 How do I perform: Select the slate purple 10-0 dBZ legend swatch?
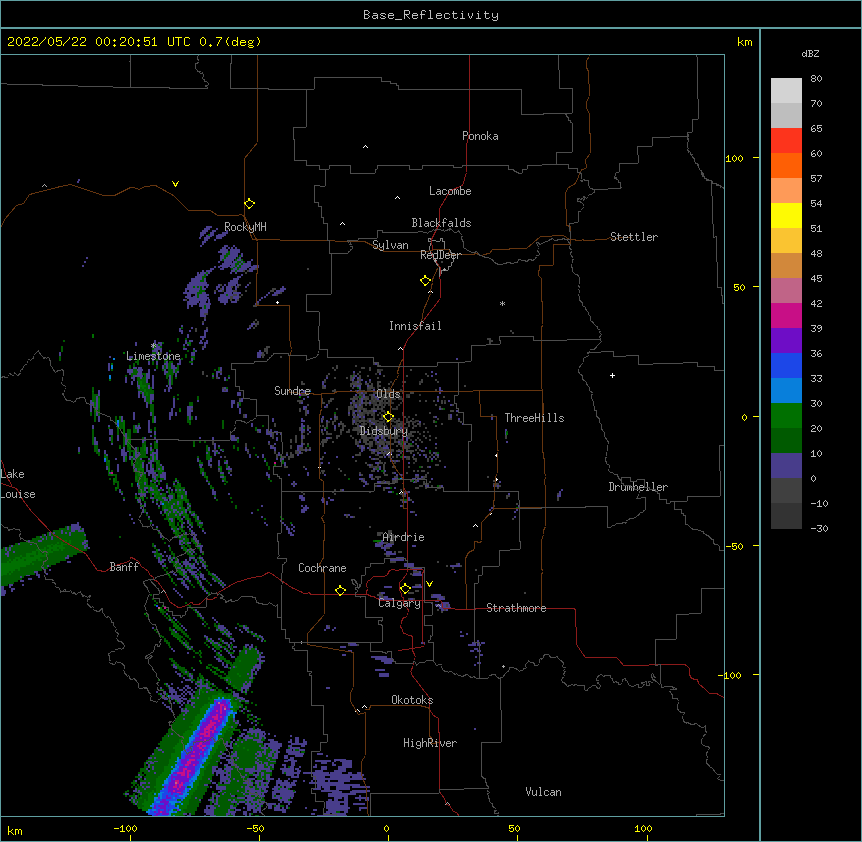786,466
